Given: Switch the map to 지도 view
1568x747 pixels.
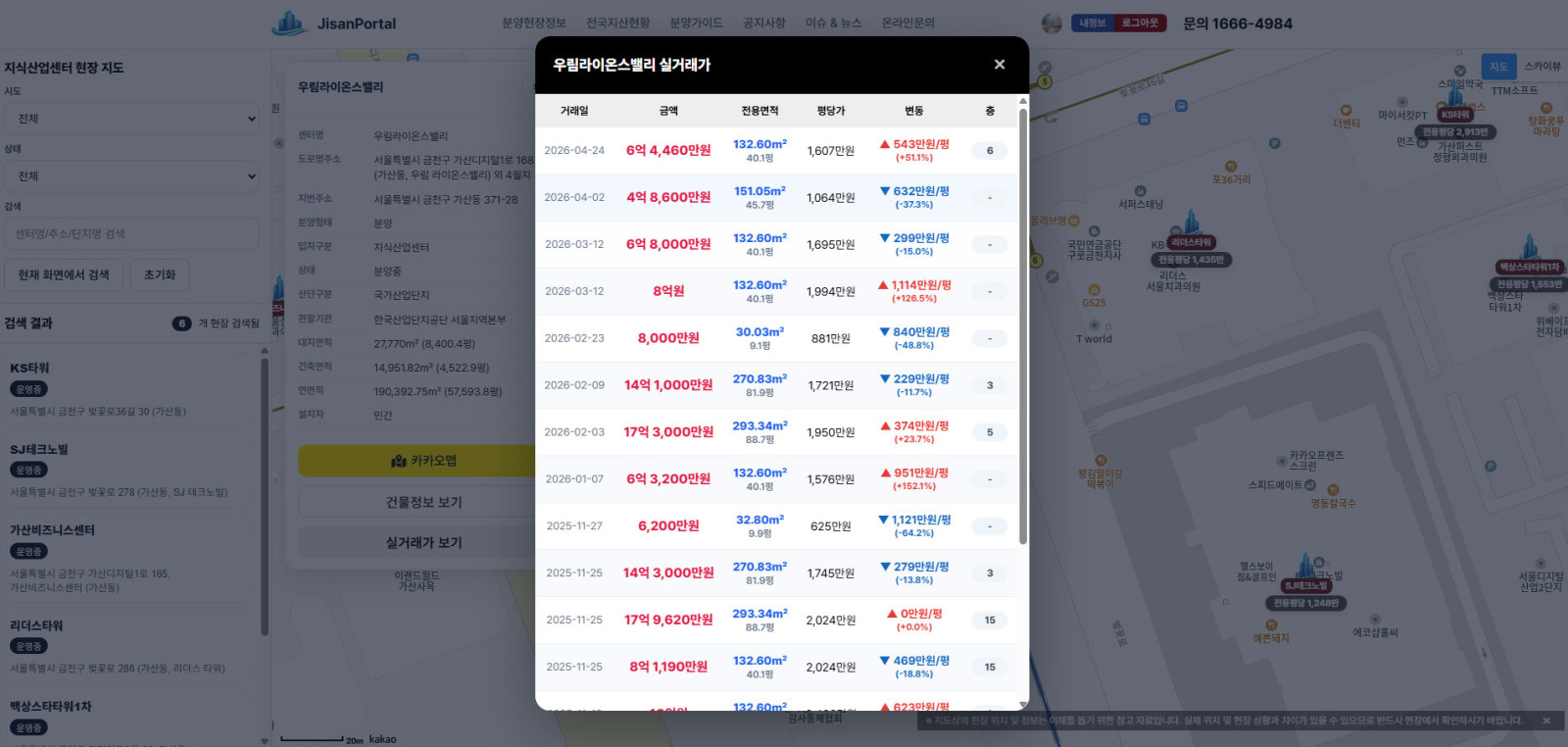Looking at the screenshot, I should (x=1498, y=67).
